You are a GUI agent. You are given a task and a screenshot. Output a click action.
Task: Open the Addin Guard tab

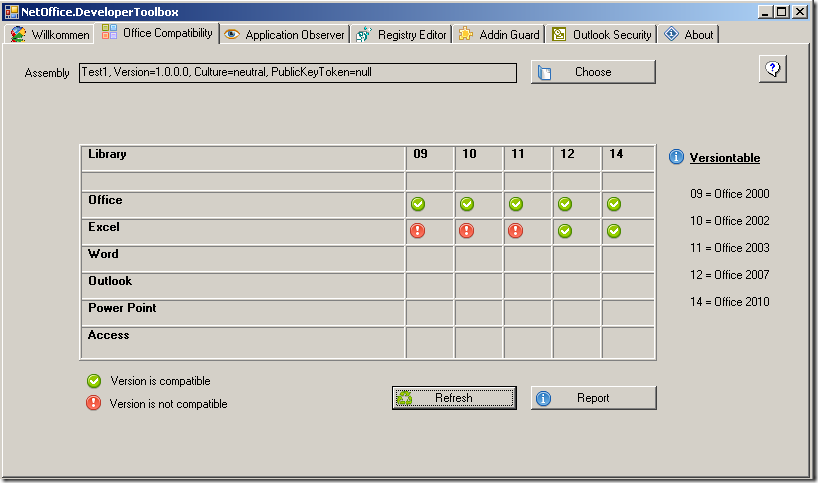pyautogui.click(x=499, y=34)
